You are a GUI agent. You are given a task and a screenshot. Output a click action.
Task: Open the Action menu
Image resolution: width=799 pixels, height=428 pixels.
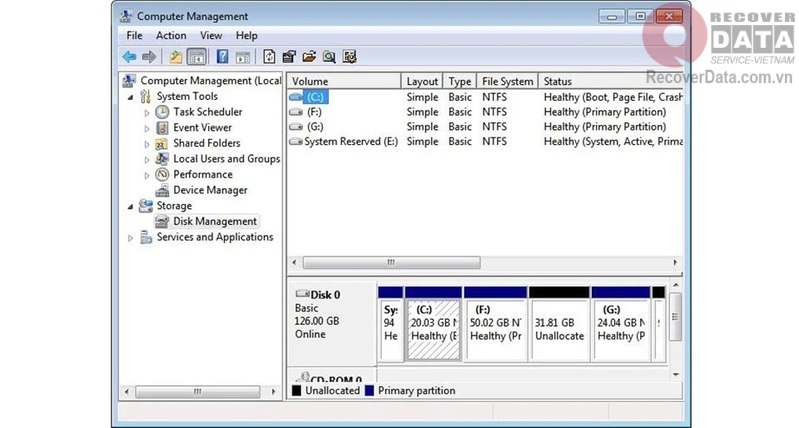(x=171, y=36)
